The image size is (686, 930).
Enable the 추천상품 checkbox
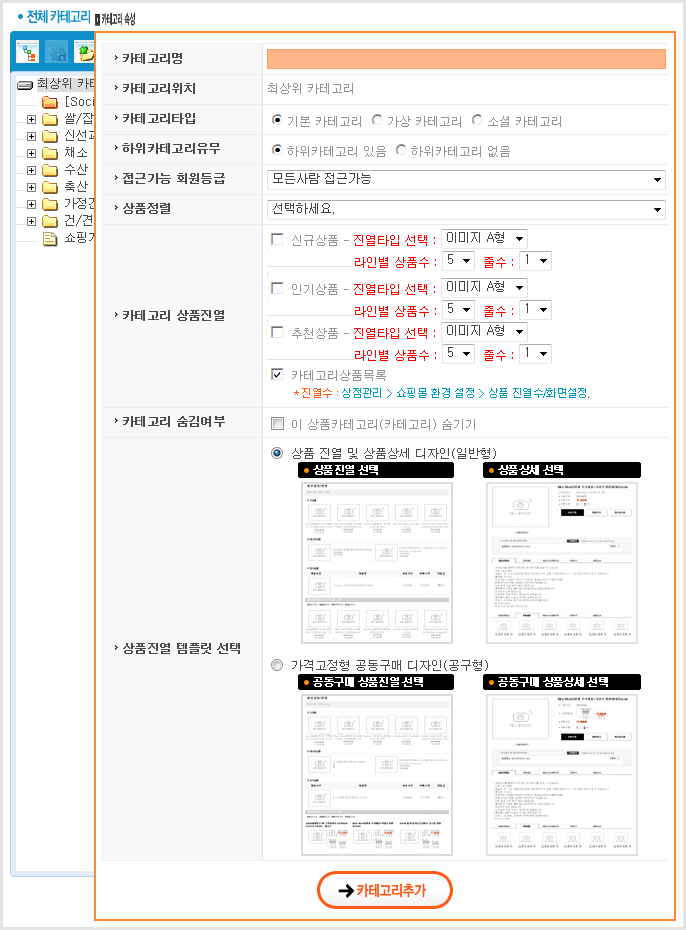[x=277, y=332]
